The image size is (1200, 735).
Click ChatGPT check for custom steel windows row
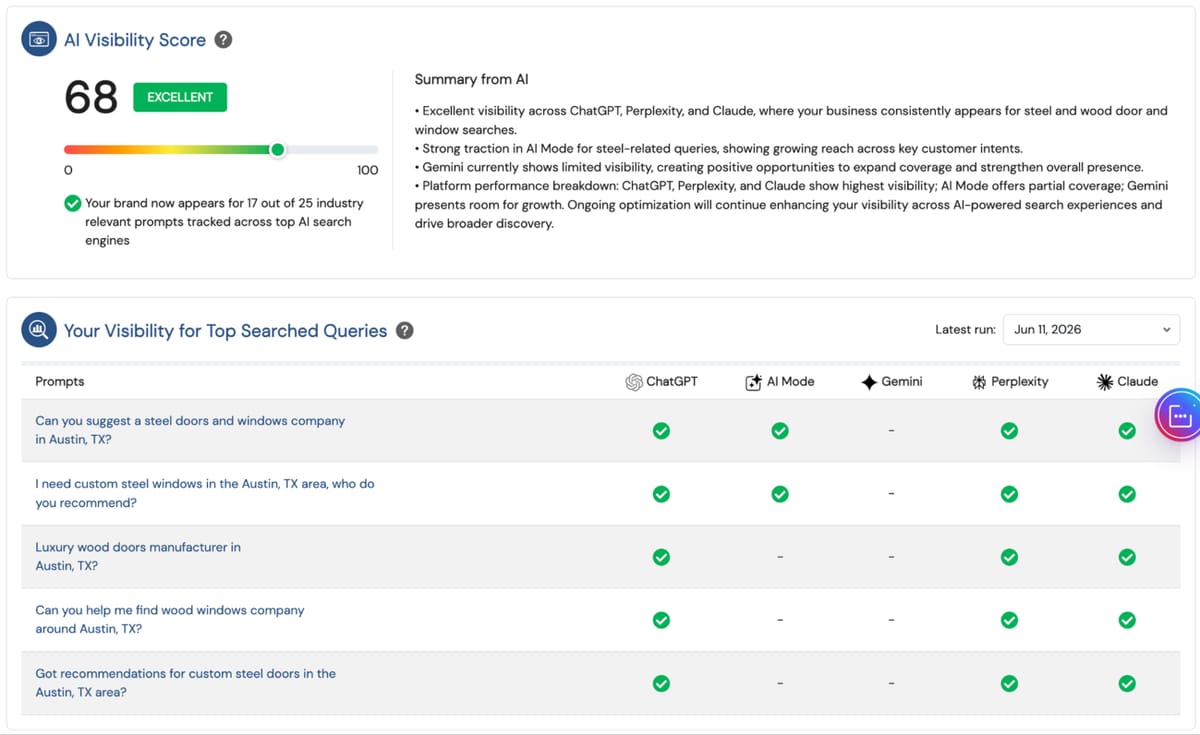pos(661,494)
